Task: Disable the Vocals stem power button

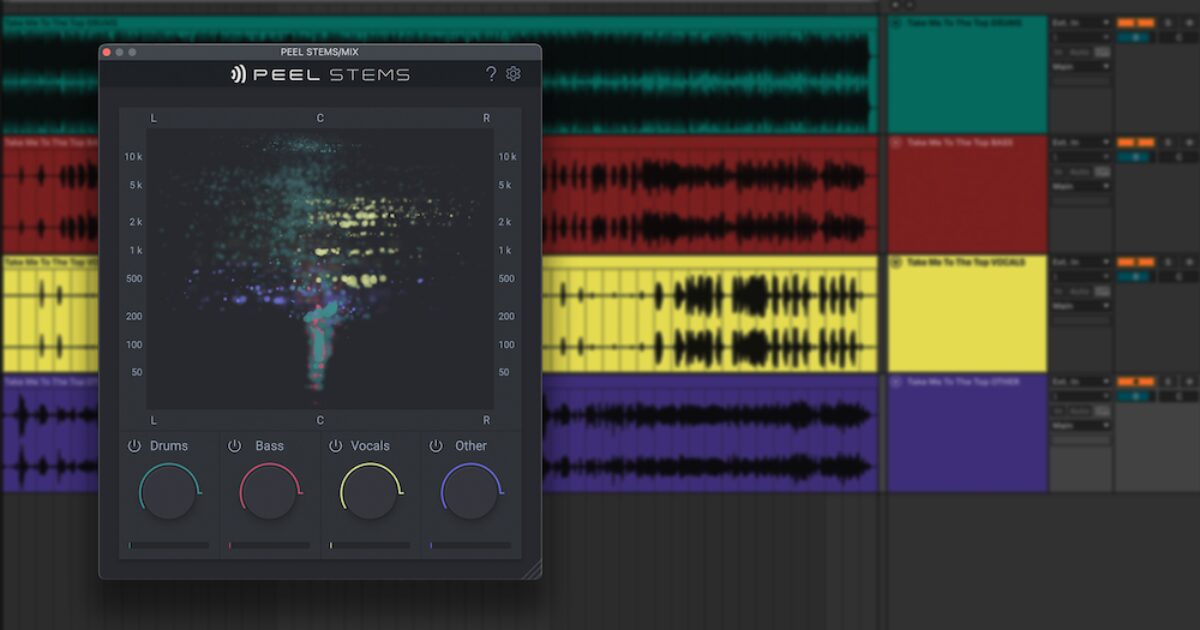Action: 336,446
